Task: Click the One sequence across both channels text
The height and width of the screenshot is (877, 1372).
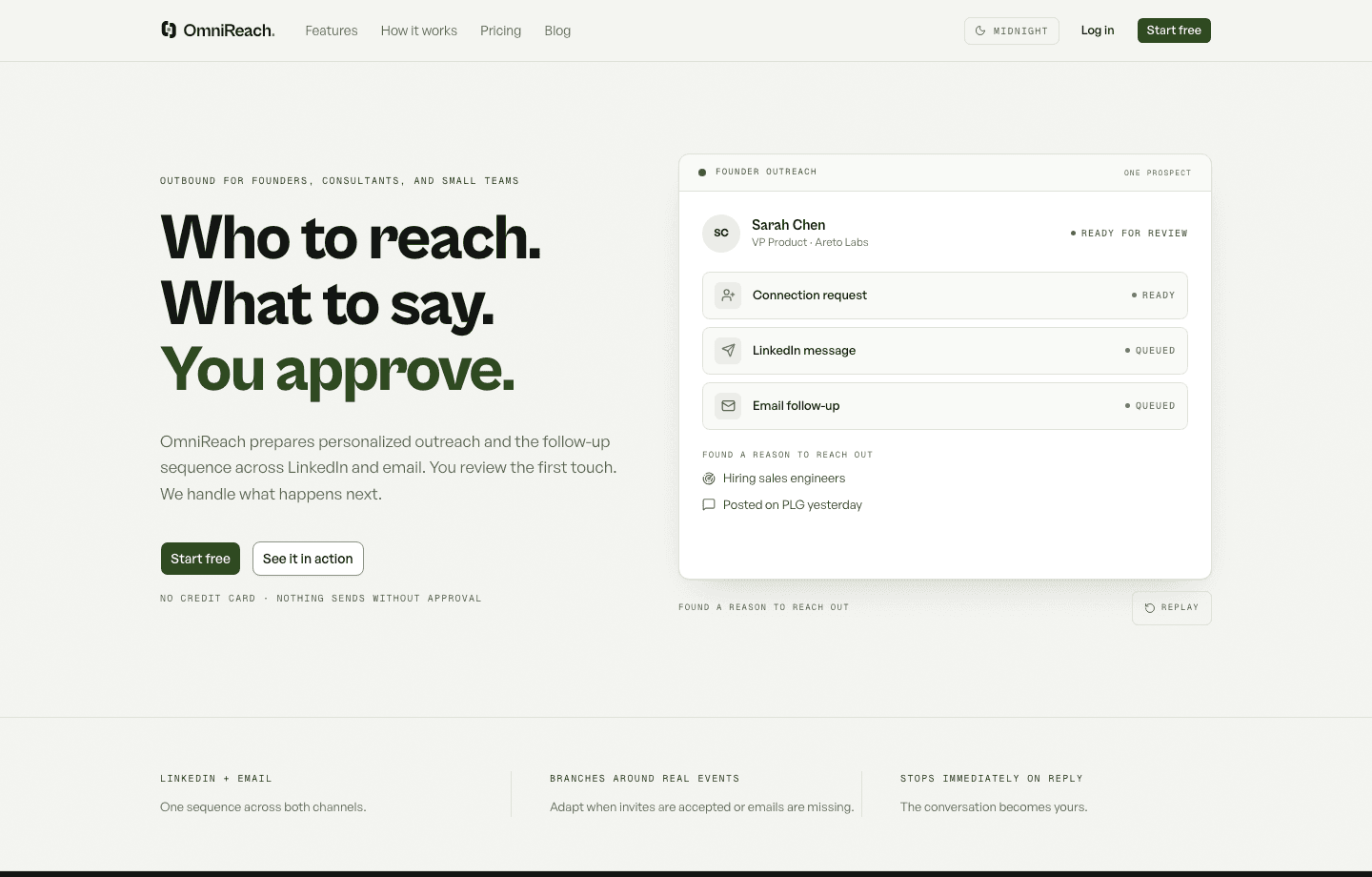Action: tap(263, 807)
